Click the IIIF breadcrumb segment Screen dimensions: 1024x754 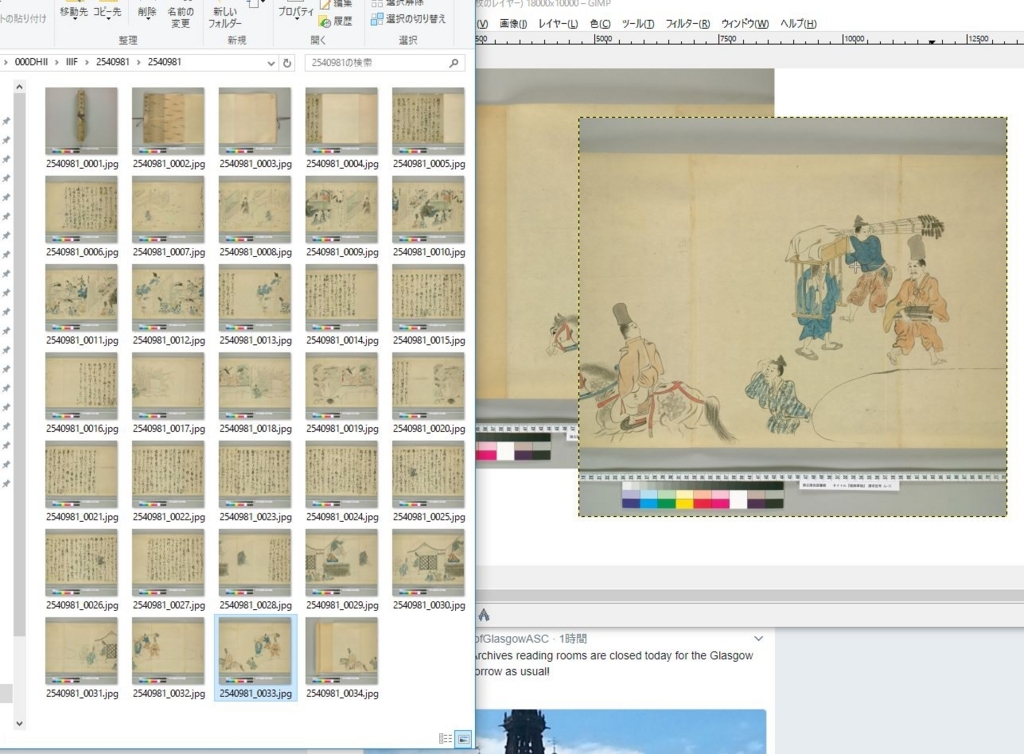coord(72,62)
